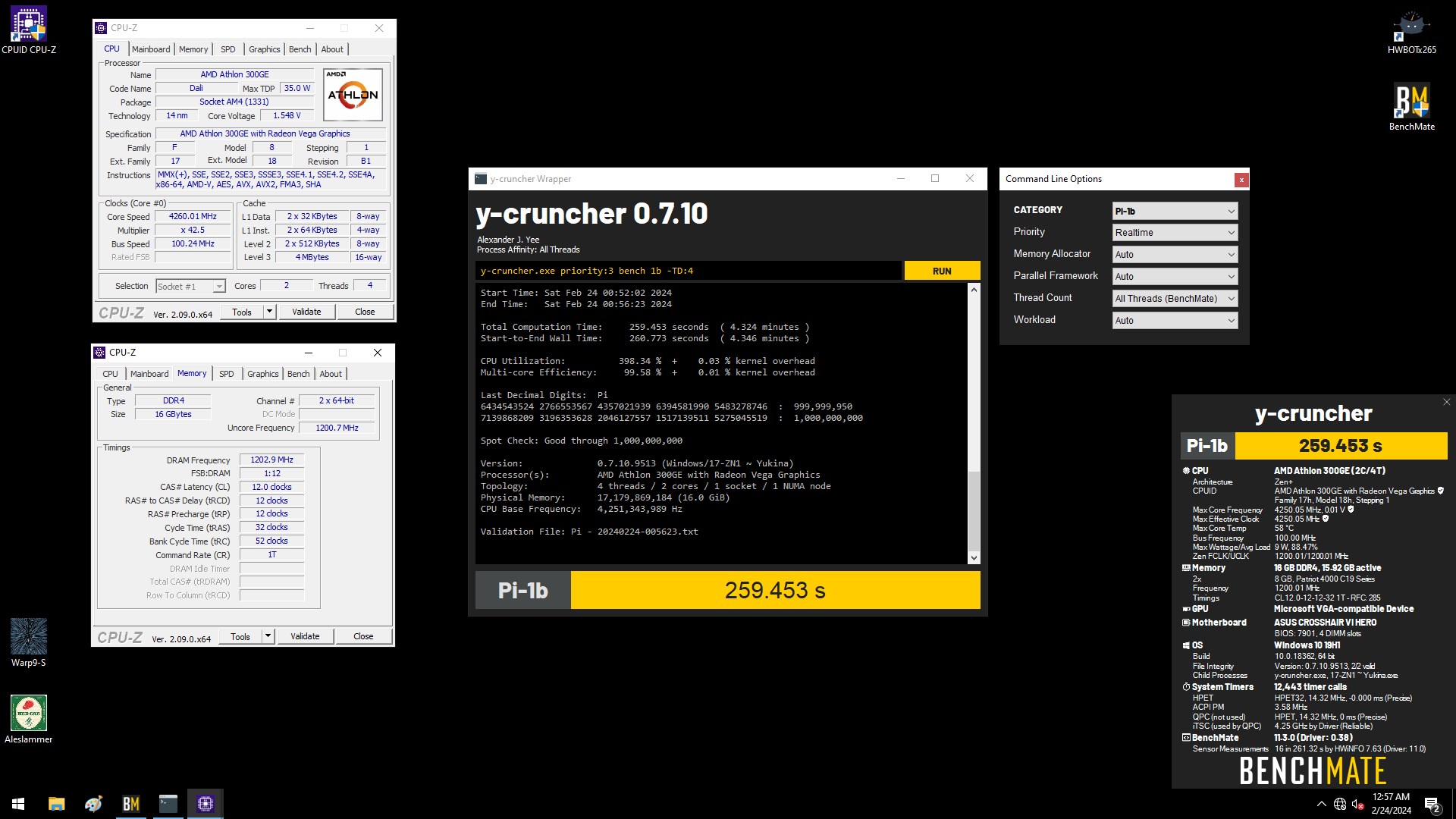Click the top CPU-Z window title icon
Viewport: 1456px width, 819px height.
pyautogui.click(x=101, y=28)
